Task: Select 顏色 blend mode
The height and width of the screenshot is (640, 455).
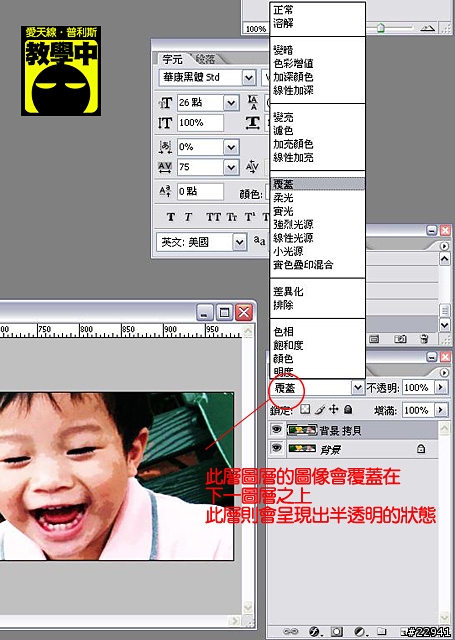Action: [x=283, y=358]
